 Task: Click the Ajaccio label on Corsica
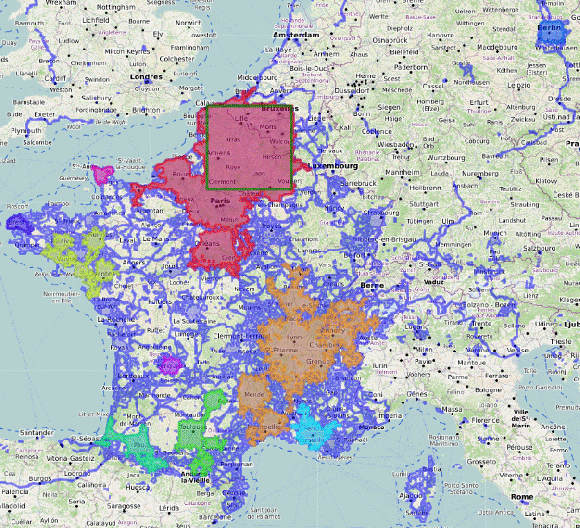click(x=411, y=495)
